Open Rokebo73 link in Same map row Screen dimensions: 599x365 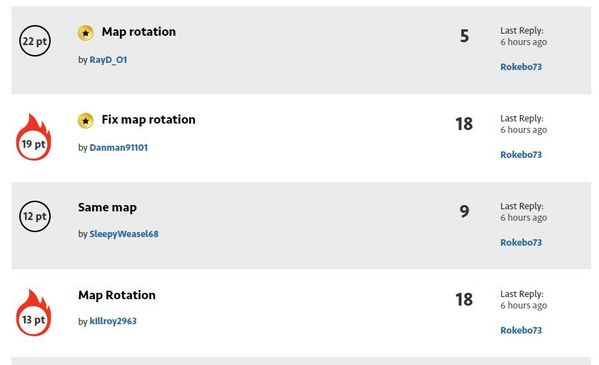[x=521, y=243]
